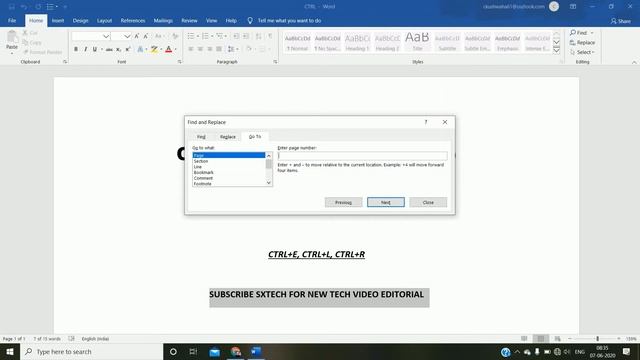The width and height of the screenshot is (640, 360).
Task: Click the Numbering list icon
Action: tap(205, 36)
